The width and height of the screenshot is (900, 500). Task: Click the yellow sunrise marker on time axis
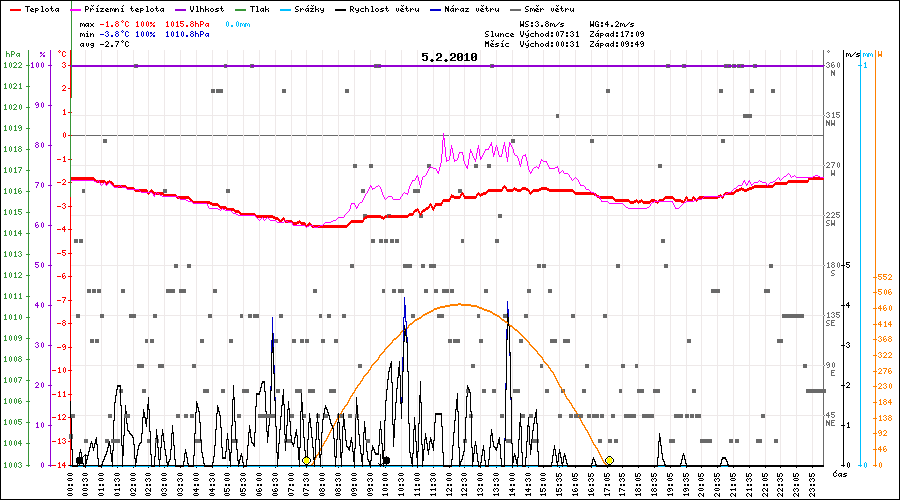click(306, 461)
